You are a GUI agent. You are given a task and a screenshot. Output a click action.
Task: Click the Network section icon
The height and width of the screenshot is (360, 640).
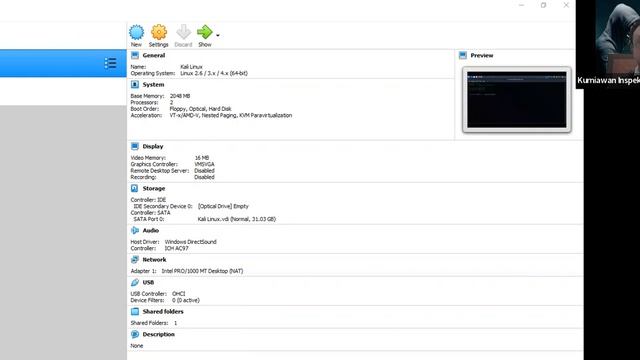(x=135, y=260)
